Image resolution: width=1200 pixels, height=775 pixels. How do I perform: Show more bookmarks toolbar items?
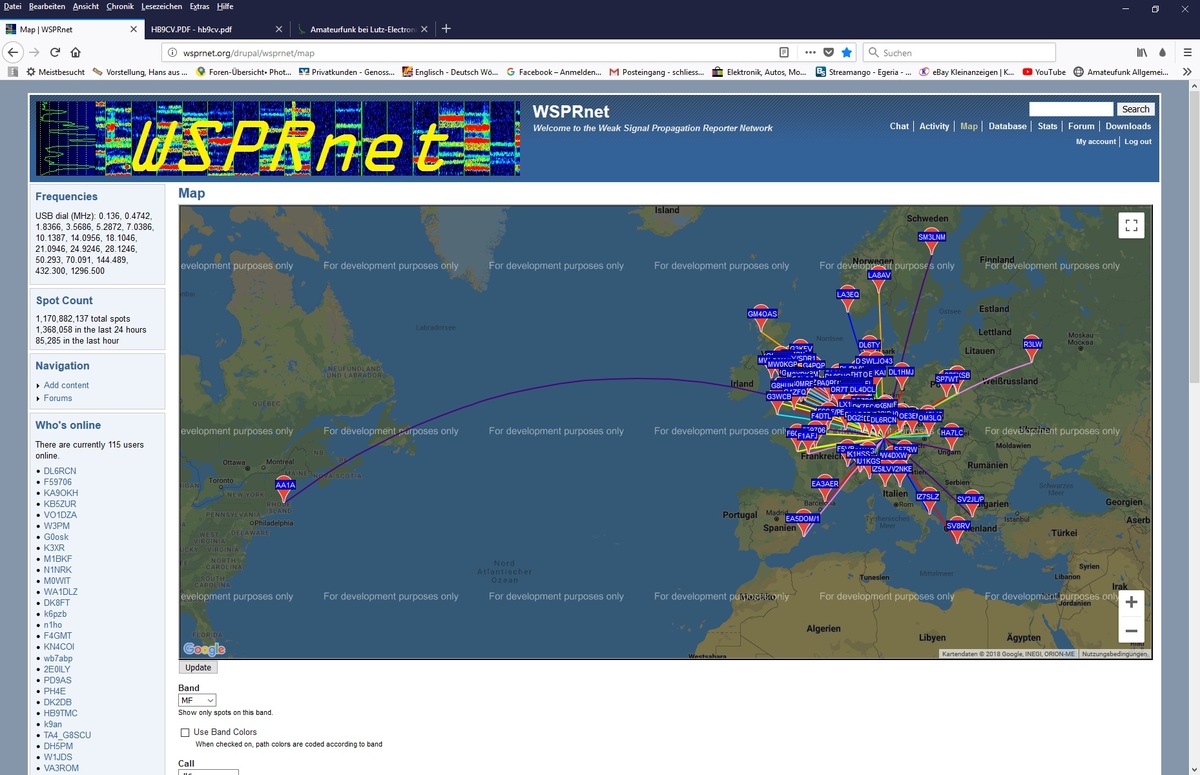pyautogui.click(x=1188, y=72)
